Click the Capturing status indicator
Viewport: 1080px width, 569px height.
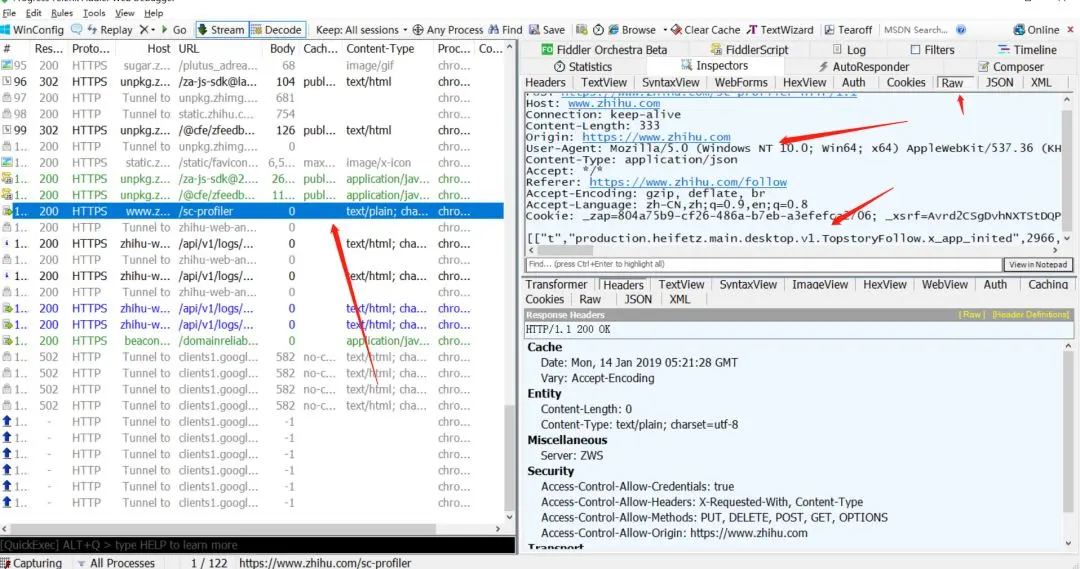pyautogui.click(x=32, y=563)
